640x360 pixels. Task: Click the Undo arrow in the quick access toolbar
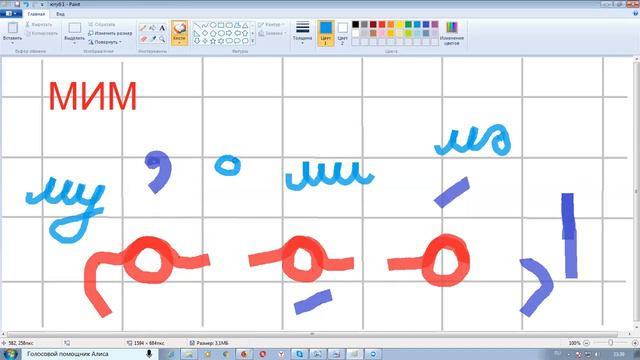coord(26,4)
